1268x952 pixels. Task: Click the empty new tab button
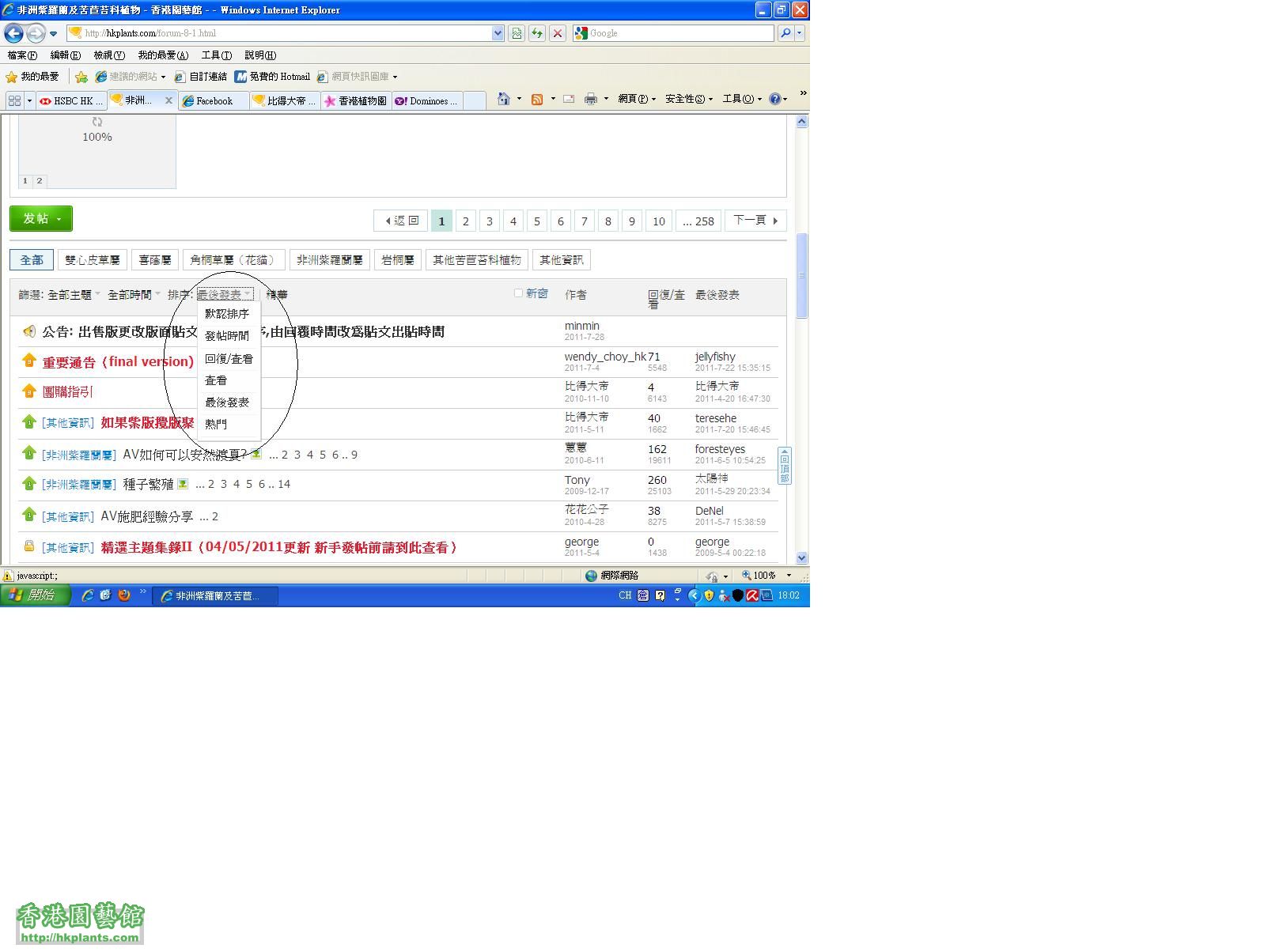pos(475,101)
